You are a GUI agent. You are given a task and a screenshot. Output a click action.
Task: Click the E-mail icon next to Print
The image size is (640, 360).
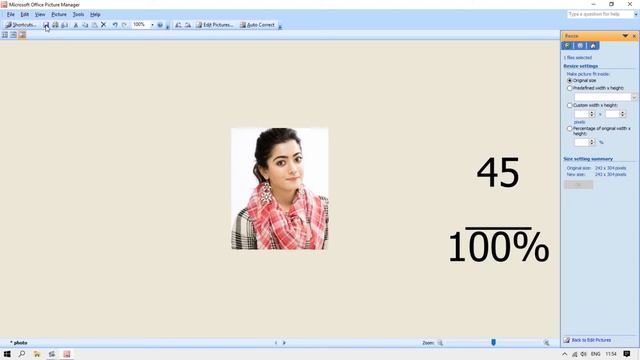pyautogui.click(x=64, y=25)
